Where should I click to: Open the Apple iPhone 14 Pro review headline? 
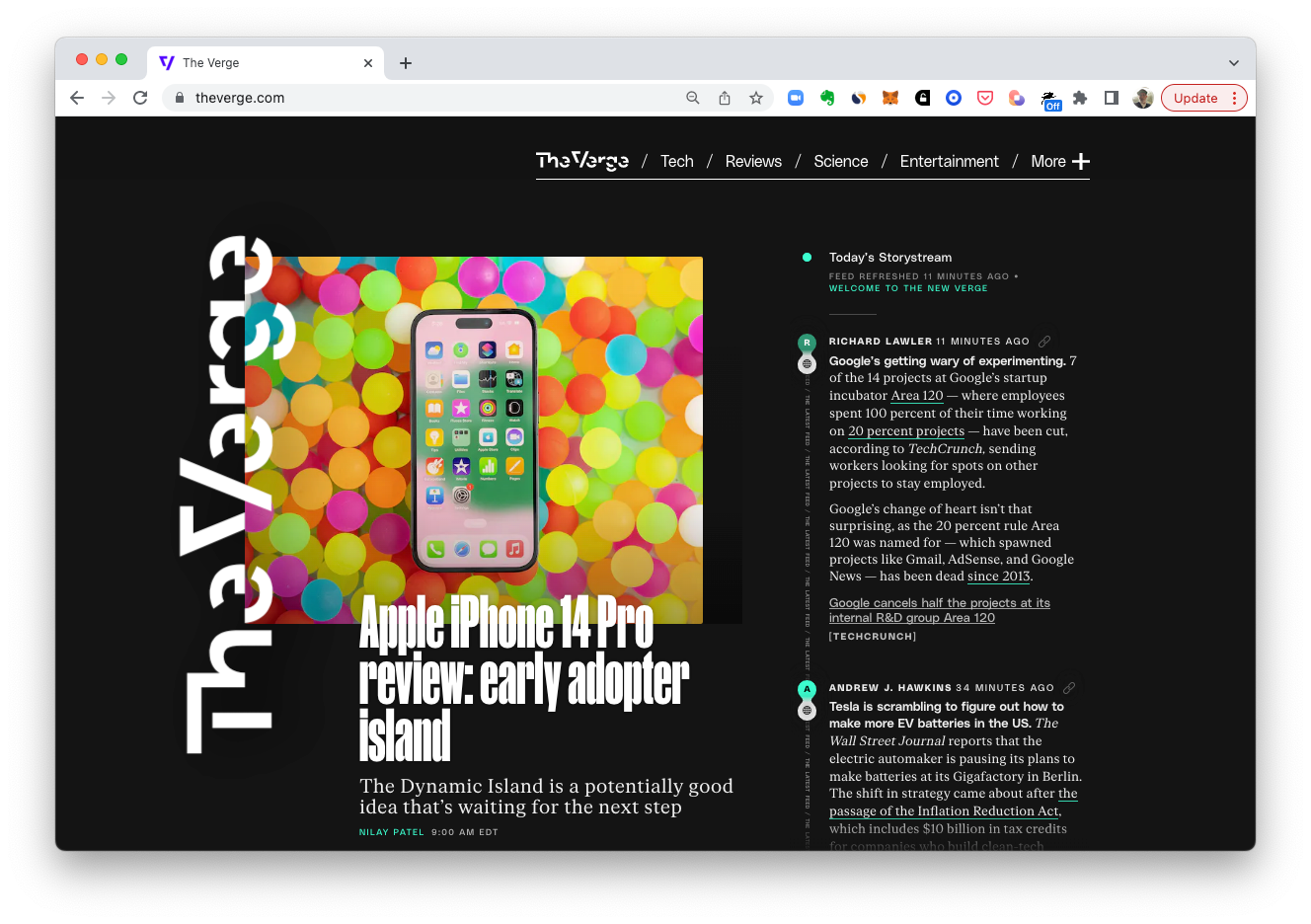point(524,679)
